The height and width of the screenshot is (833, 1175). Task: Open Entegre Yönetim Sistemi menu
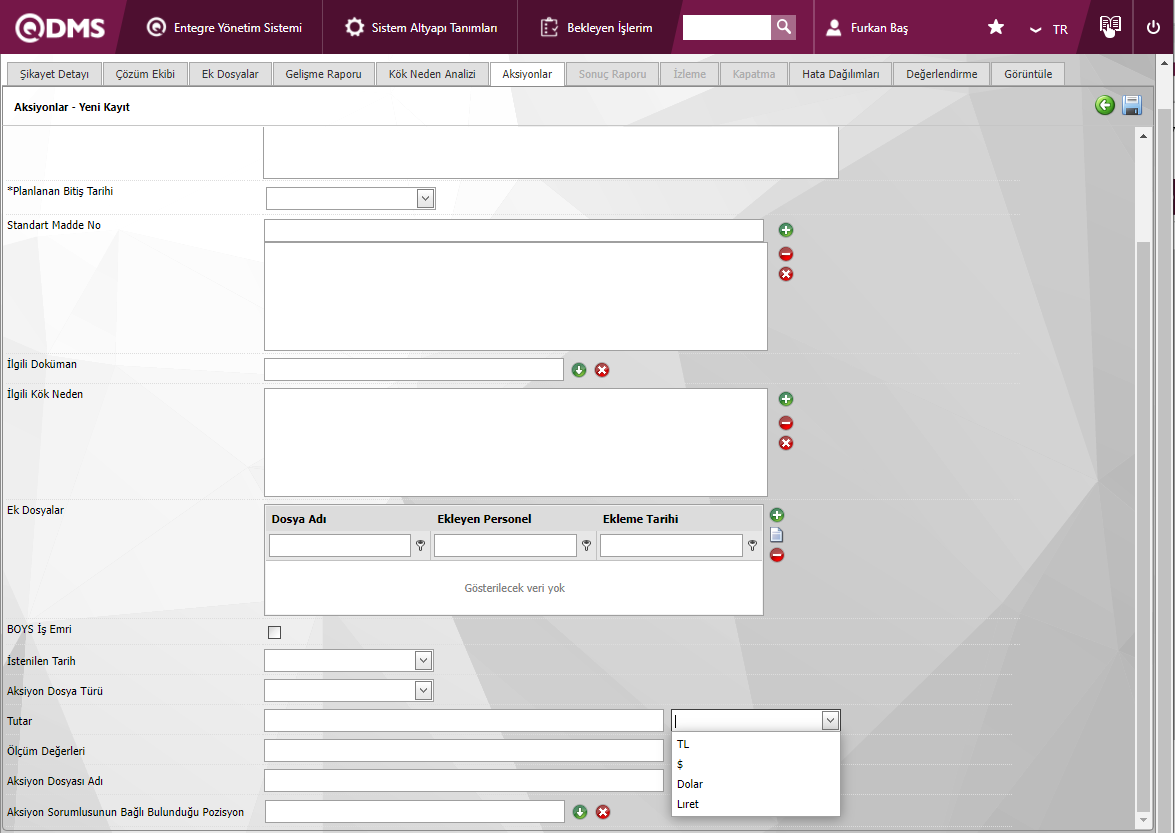[x=224, y=28]
